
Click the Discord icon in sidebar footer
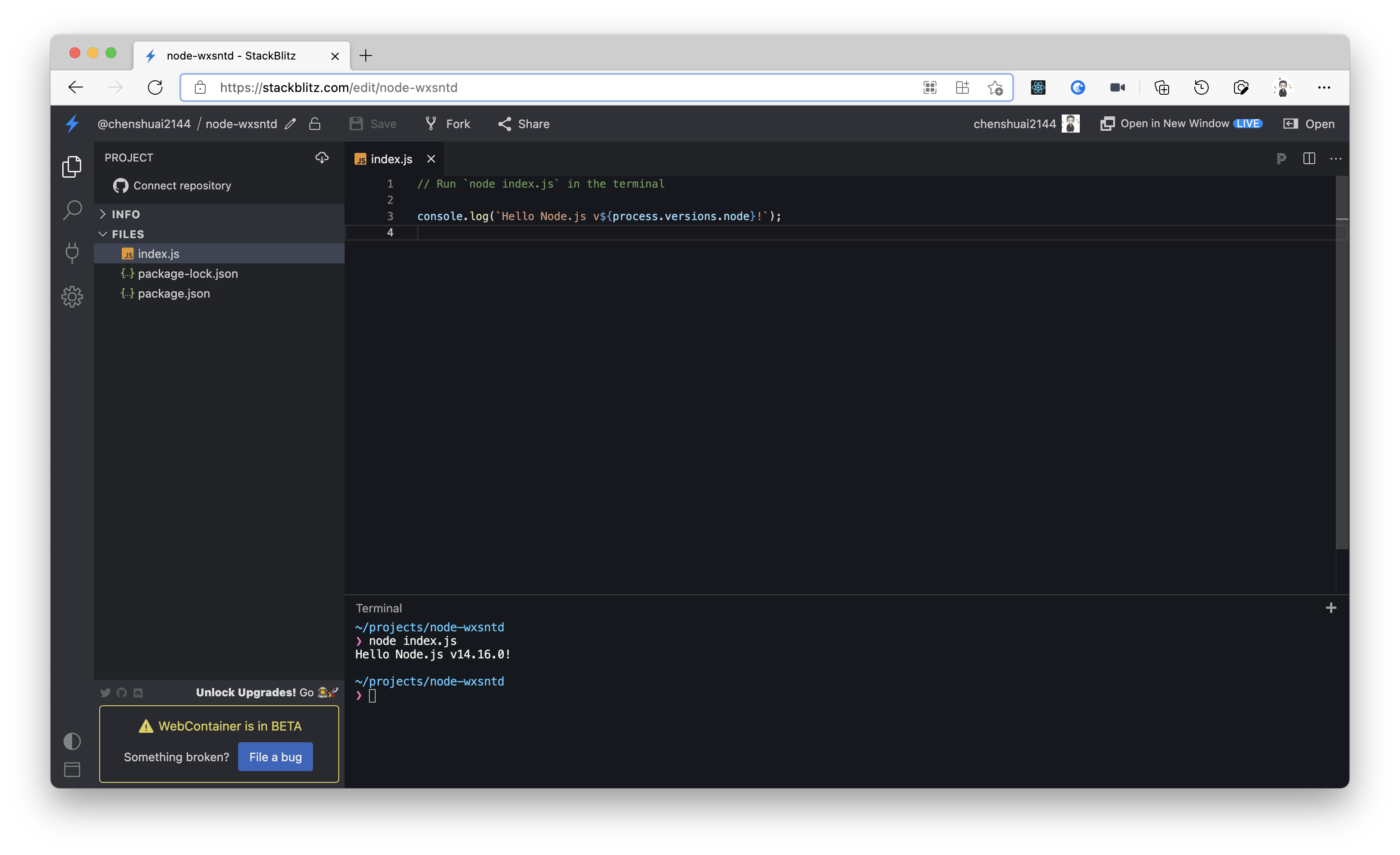tap(138, 693)
